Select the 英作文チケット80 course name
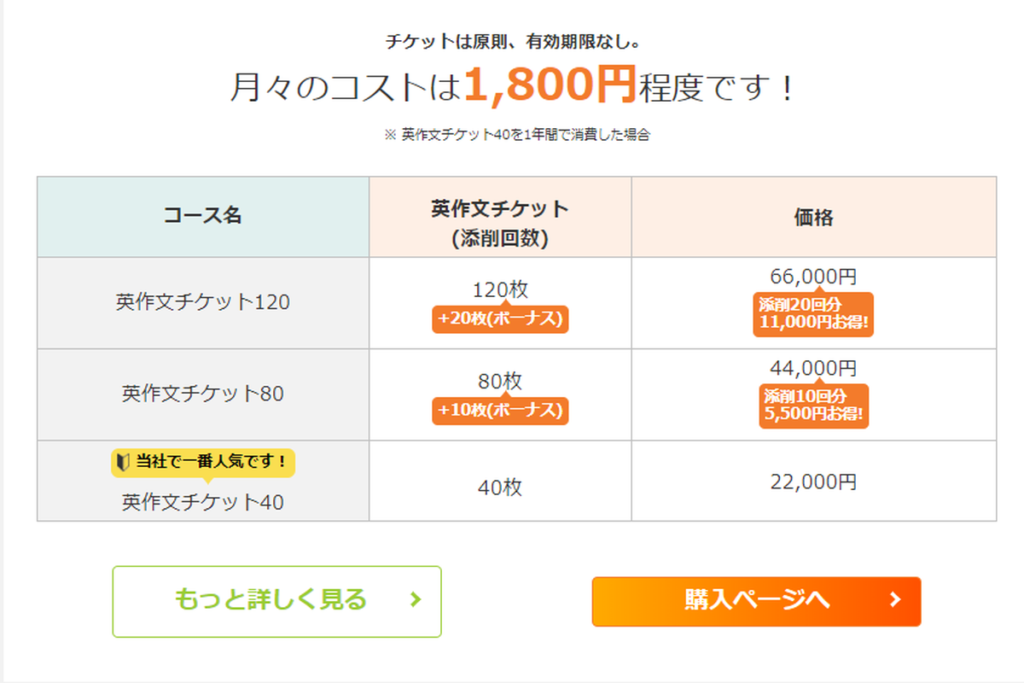Viewport: 1024px width, 683px height. pyautogui.click(x=203, y=394)
